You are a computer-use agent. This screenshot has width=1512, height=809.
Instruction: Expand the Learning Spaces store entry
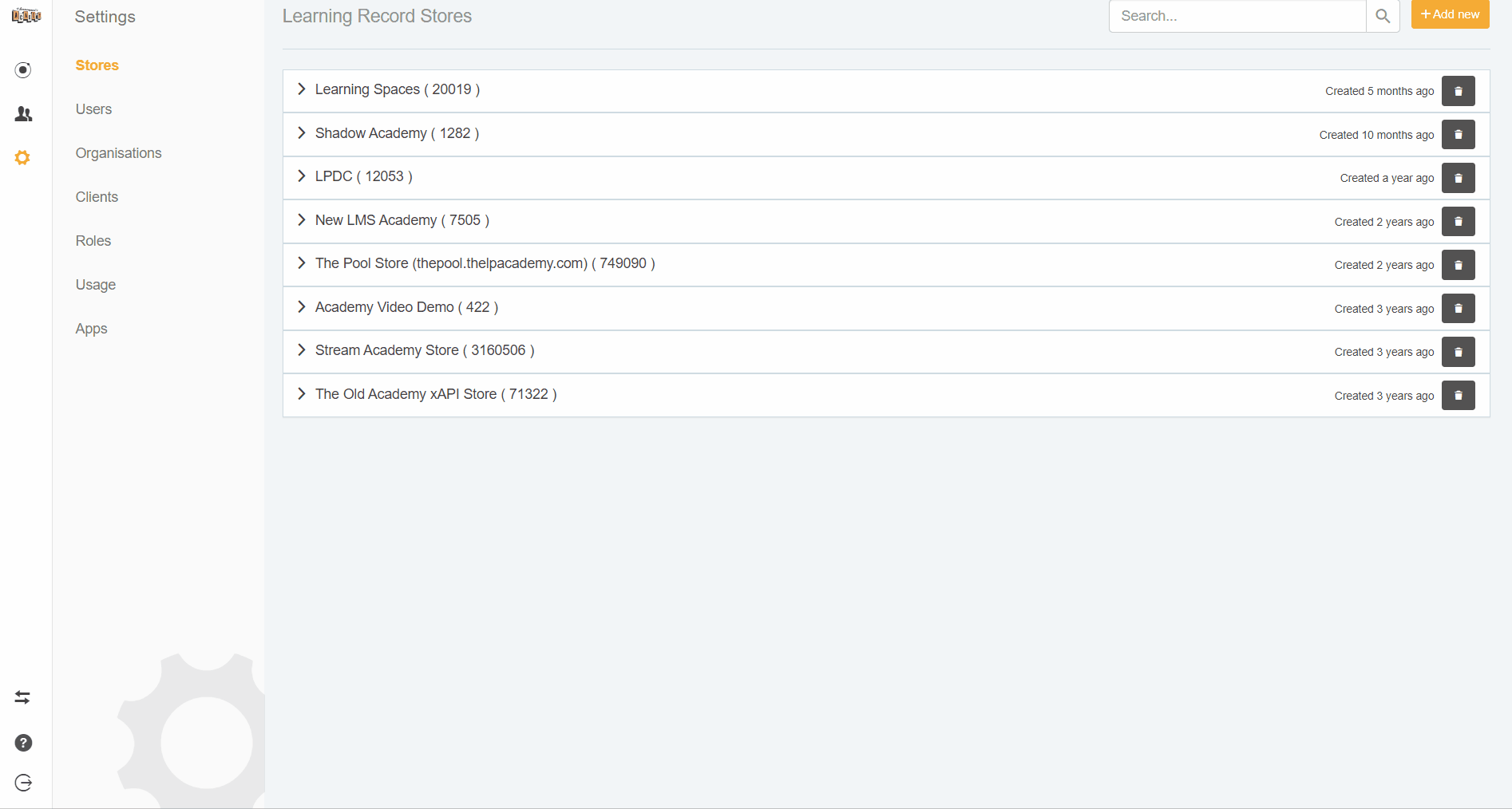click(302, 89)
